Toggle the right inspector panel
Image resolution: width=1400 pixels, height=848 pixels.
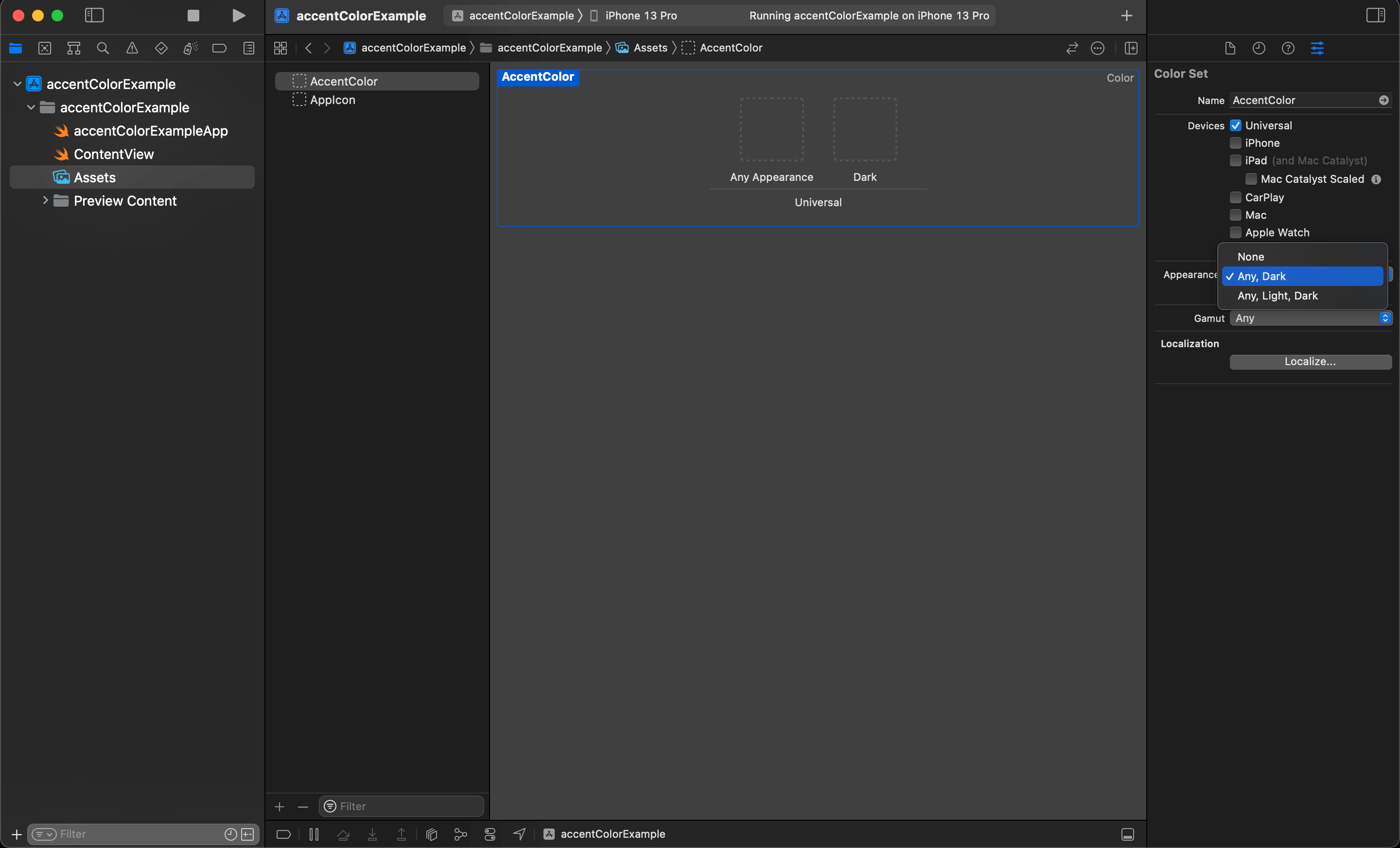[x=1375, y=16]
